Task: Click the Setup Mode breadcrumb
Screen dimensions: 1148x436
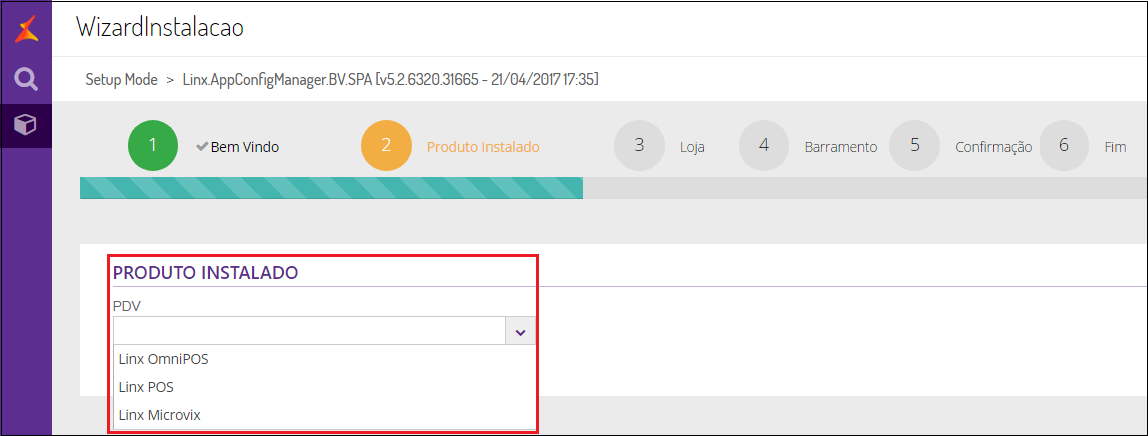Action: pos(122,80)
